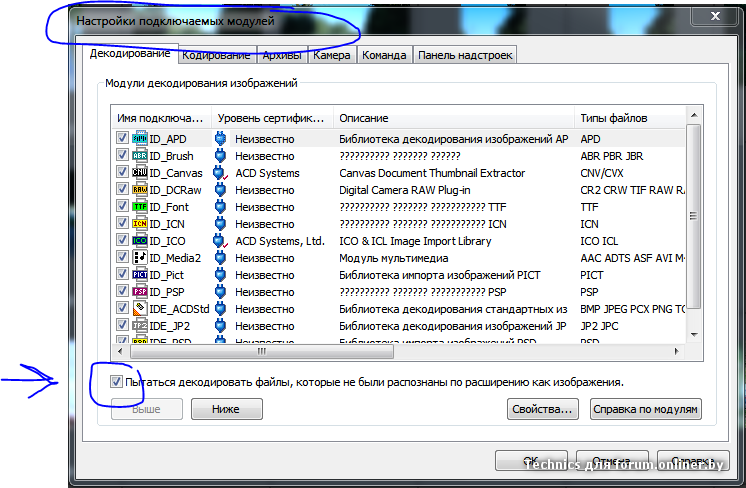Open plugin Свойства... dialog
The image size is (746, 488).
(x=542, y=409)
